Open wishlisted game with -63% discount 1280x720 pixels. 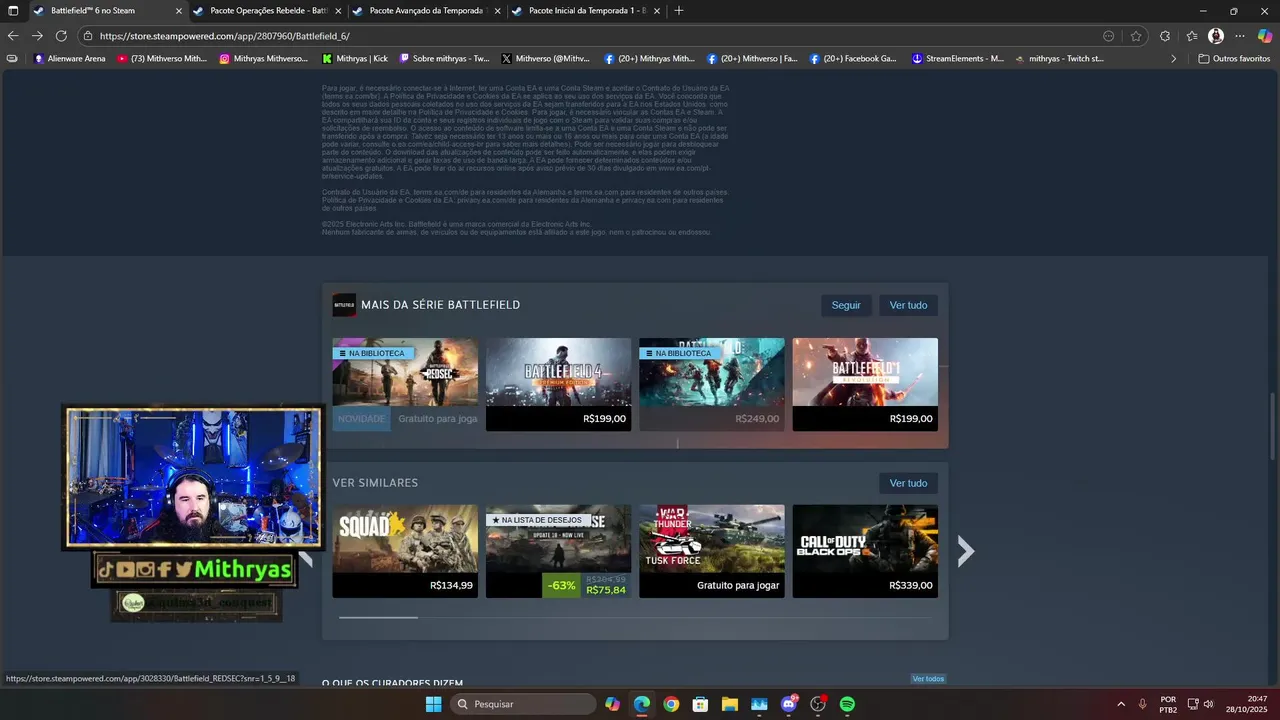(558, 551)
